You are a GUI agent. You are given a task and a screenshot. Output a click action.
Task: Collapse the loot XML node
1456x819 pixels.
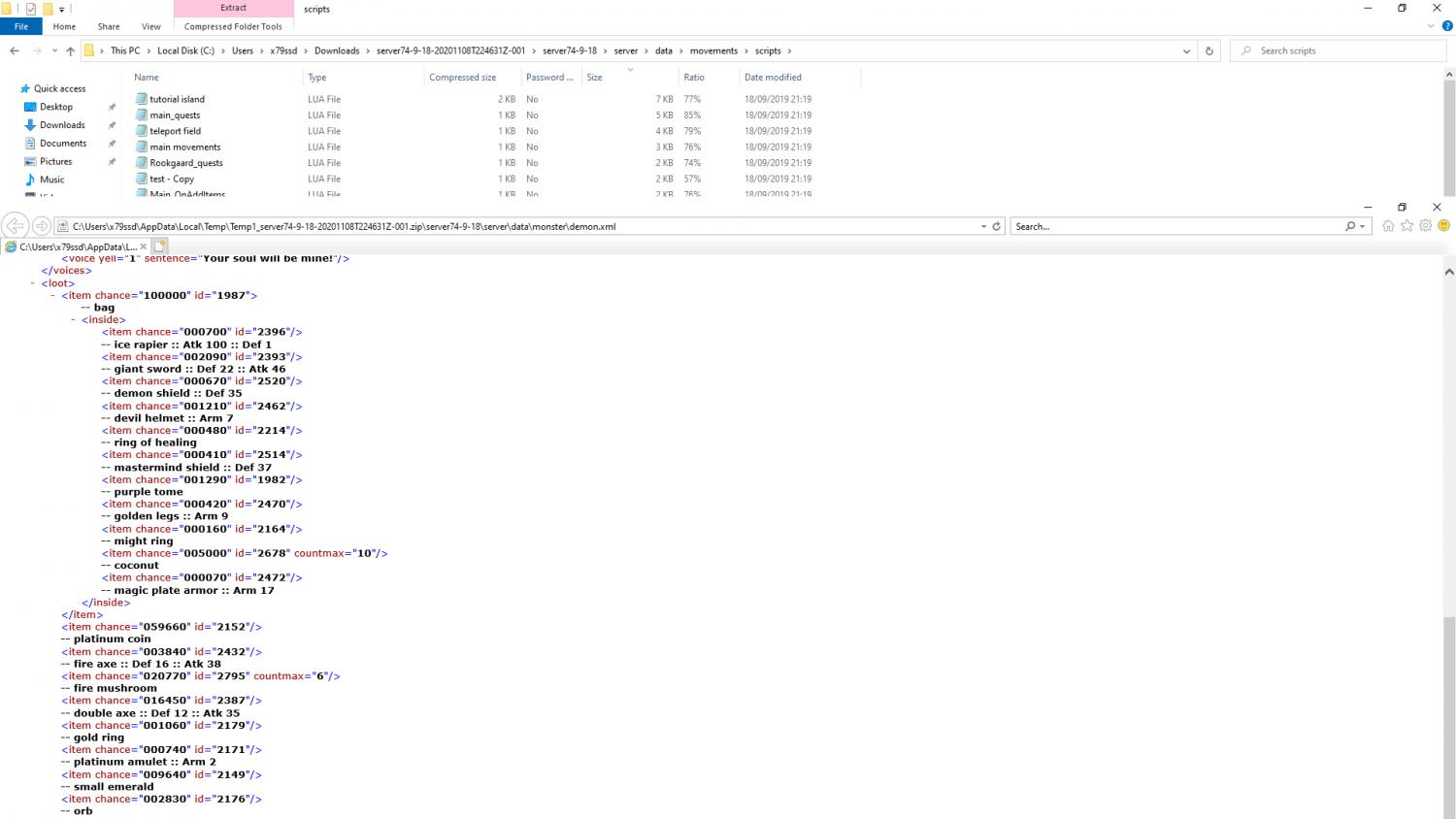32,283
